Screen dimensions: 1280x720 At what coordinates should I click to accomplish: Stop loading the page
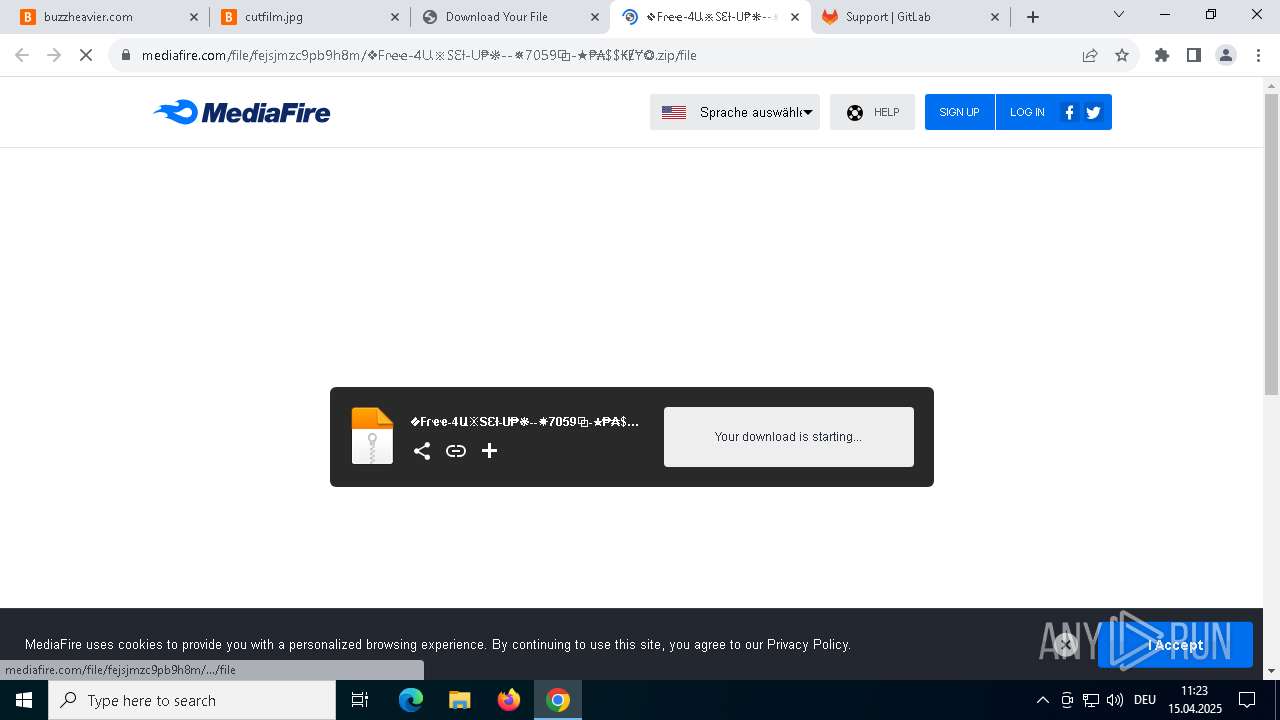86,55
